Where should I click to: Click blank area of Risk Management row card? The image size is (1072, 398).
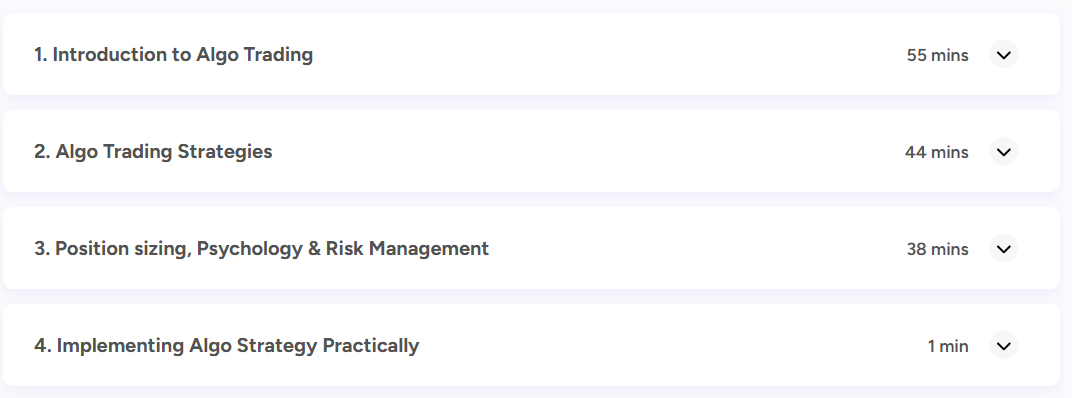[x=697, y=249]
